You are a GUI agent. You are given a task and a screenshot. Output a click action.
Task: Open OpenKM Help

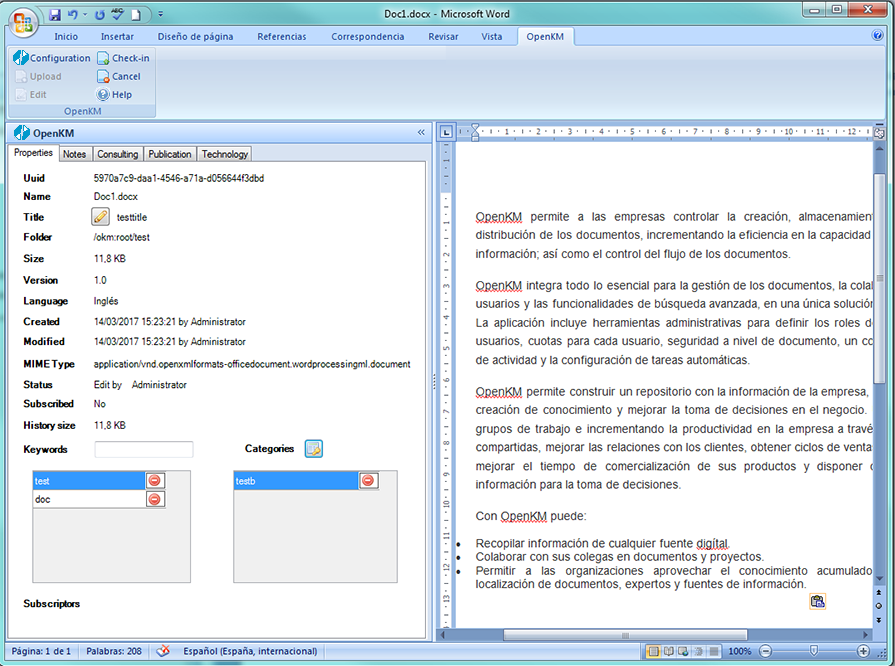[114, 94]
